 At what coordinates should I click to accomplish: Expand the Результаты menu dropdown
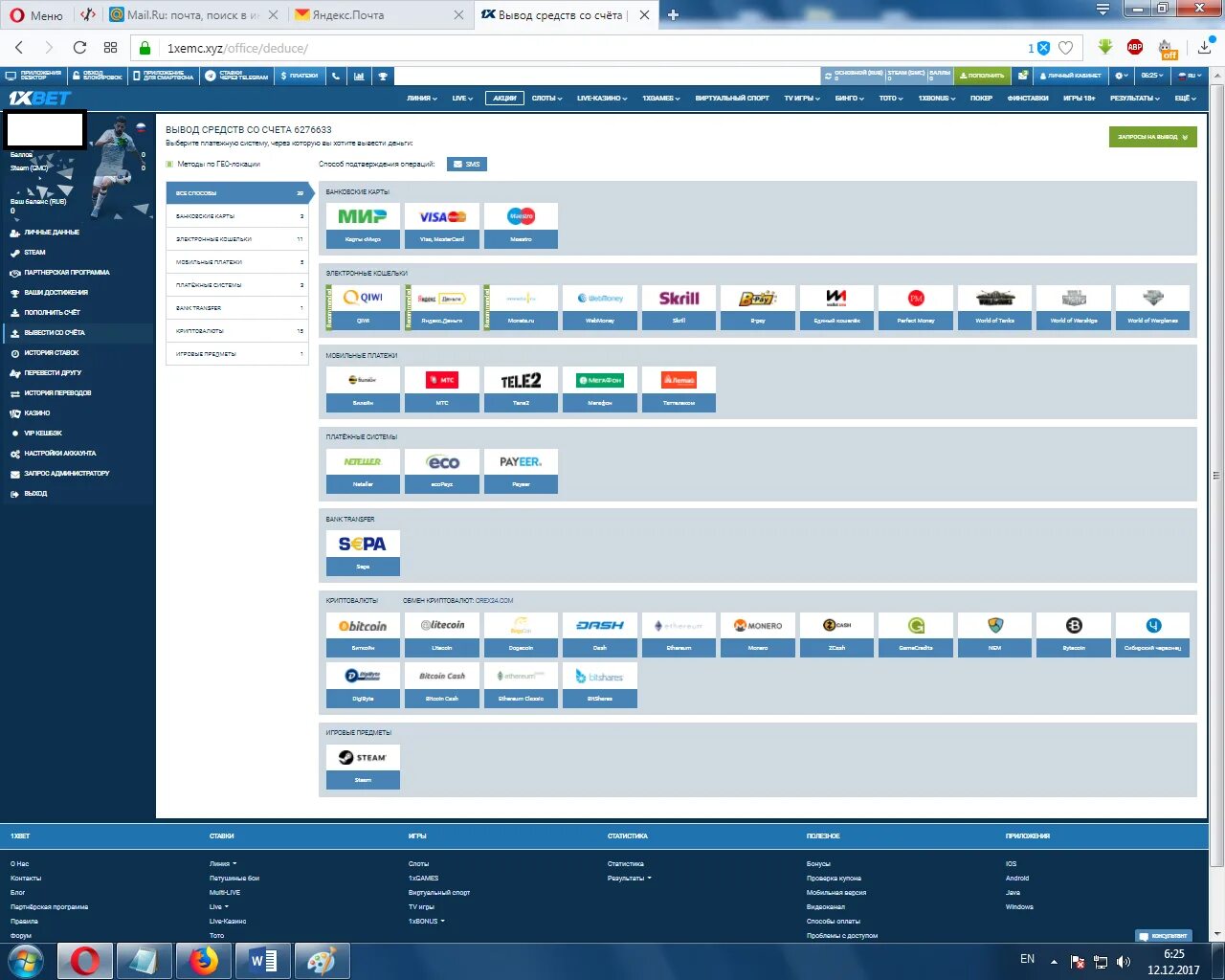click(x=1135, y=98)
